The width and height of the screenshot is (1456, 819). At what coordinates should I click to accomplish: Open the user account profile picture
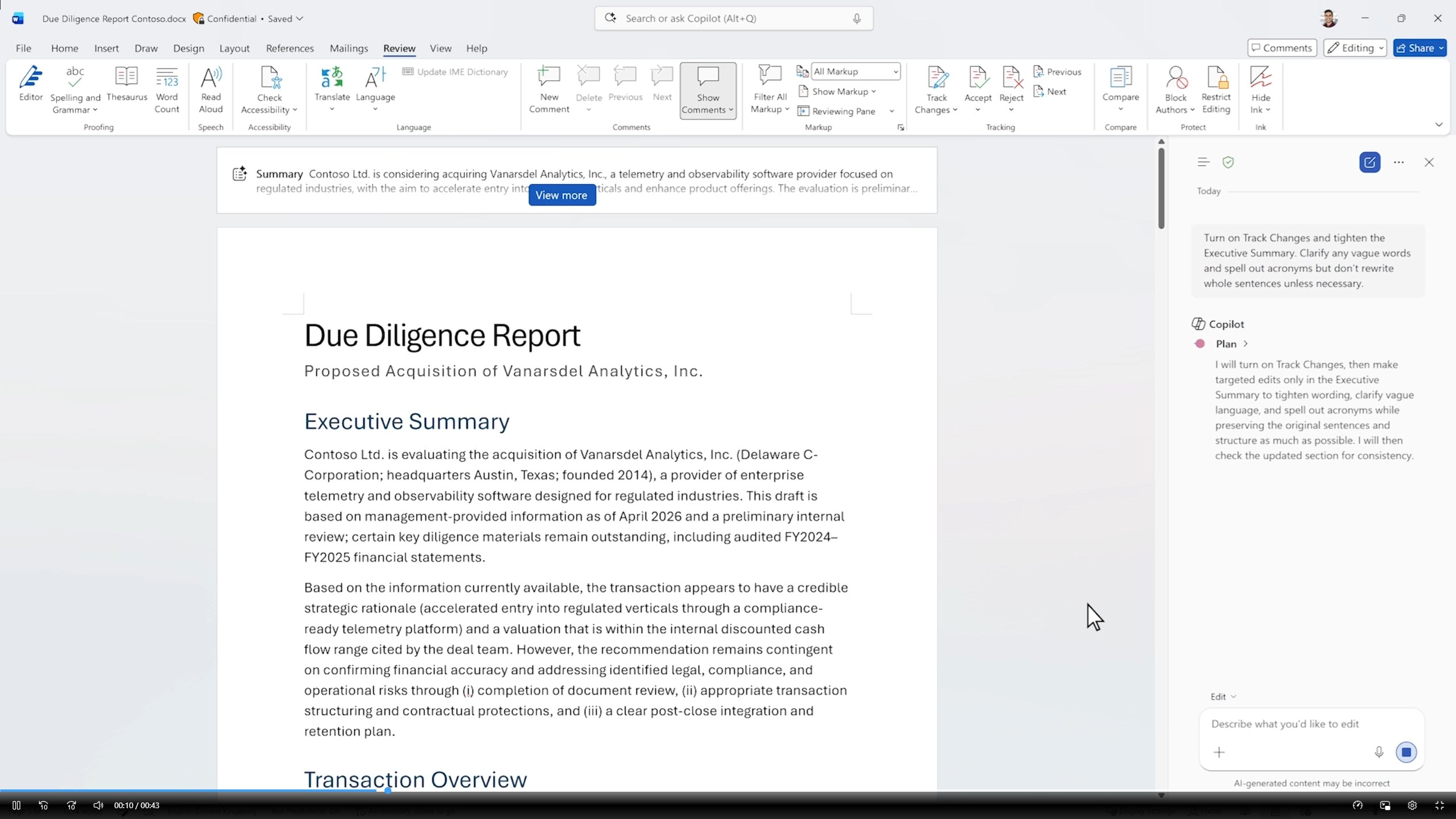coord(1329,18)
